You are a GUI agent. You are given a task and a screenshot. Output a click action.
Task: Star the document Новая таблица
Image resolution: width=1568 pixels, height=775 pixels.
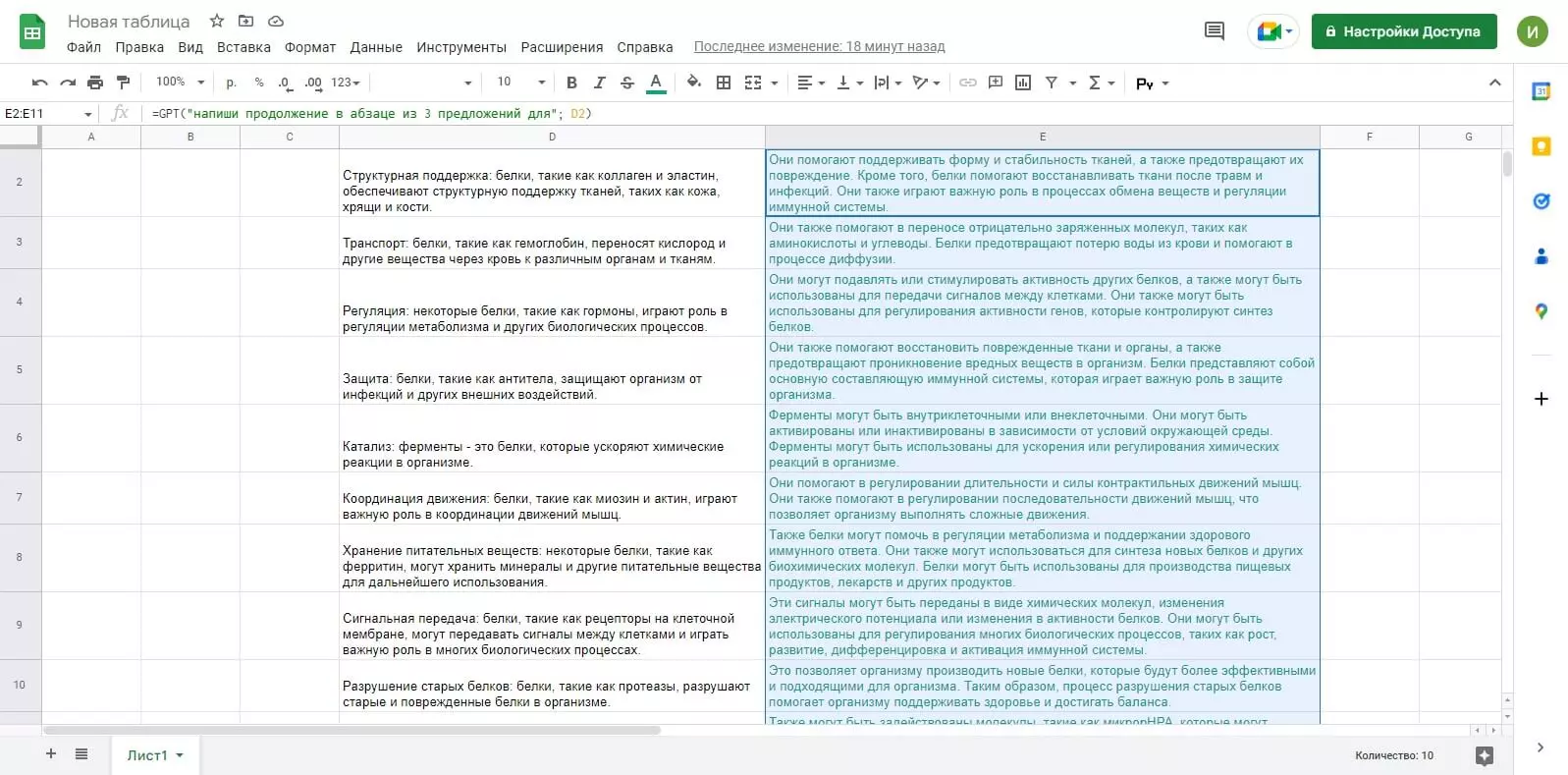217,21
